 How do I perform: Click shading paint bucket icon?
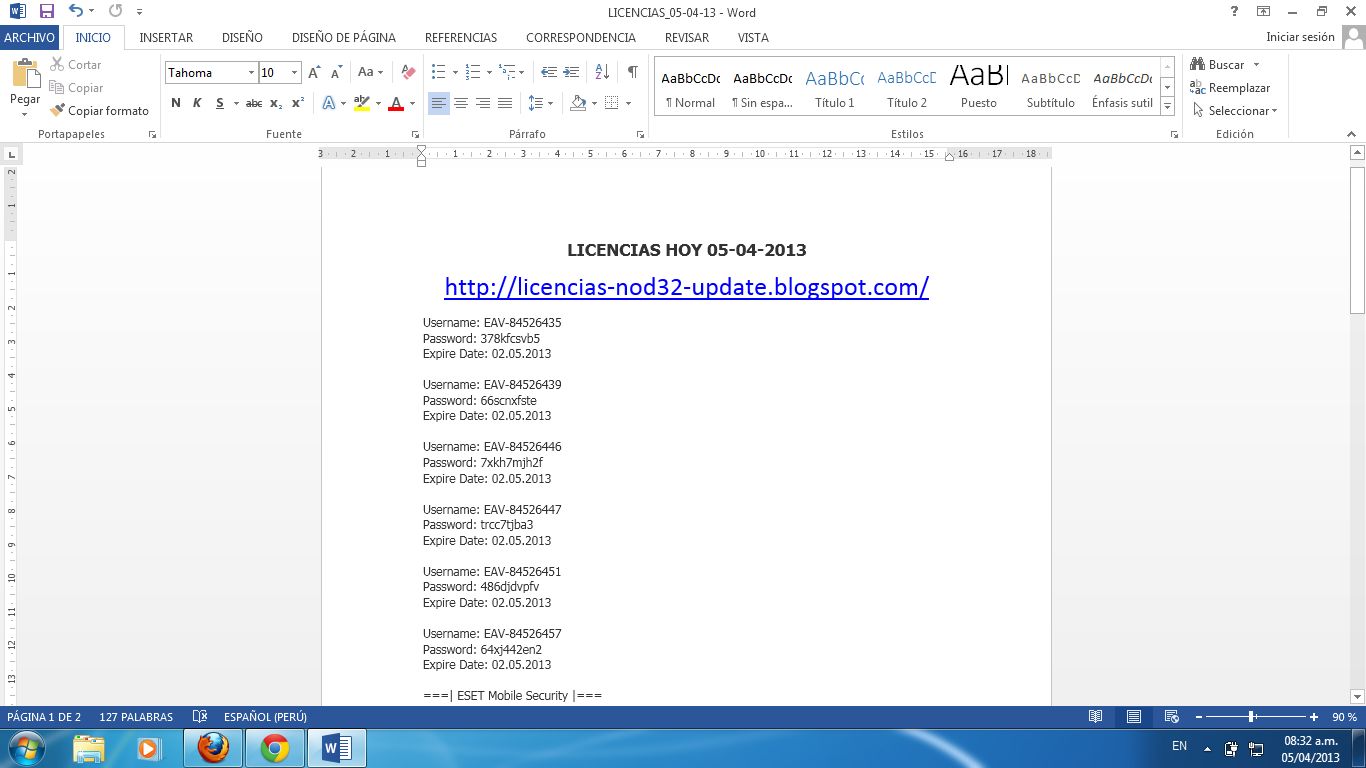[x=577, y=103]
